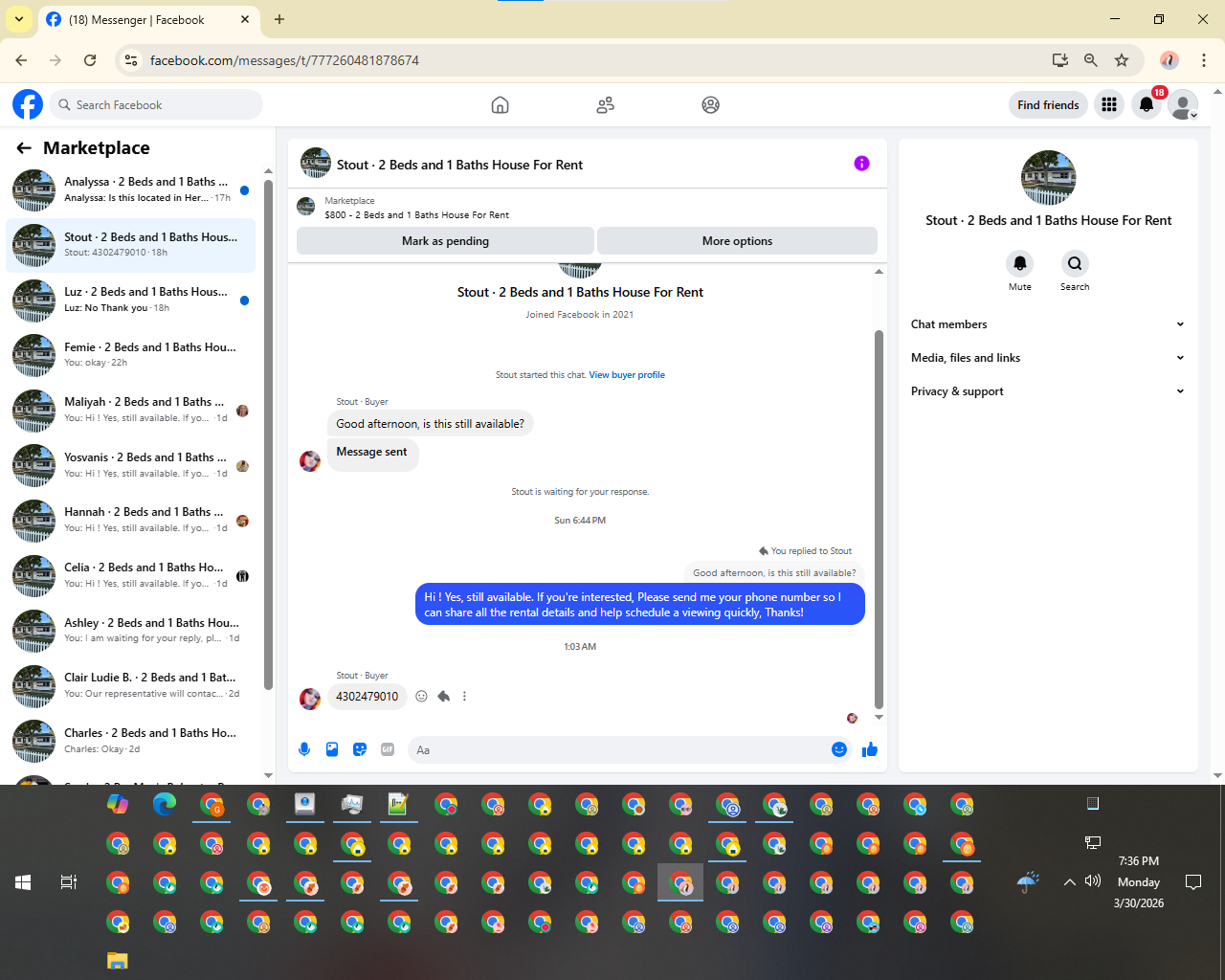The width and height of the screenshot is (1225, 980).
Task: Expand Chat members section
Action: pos(1048,324)
